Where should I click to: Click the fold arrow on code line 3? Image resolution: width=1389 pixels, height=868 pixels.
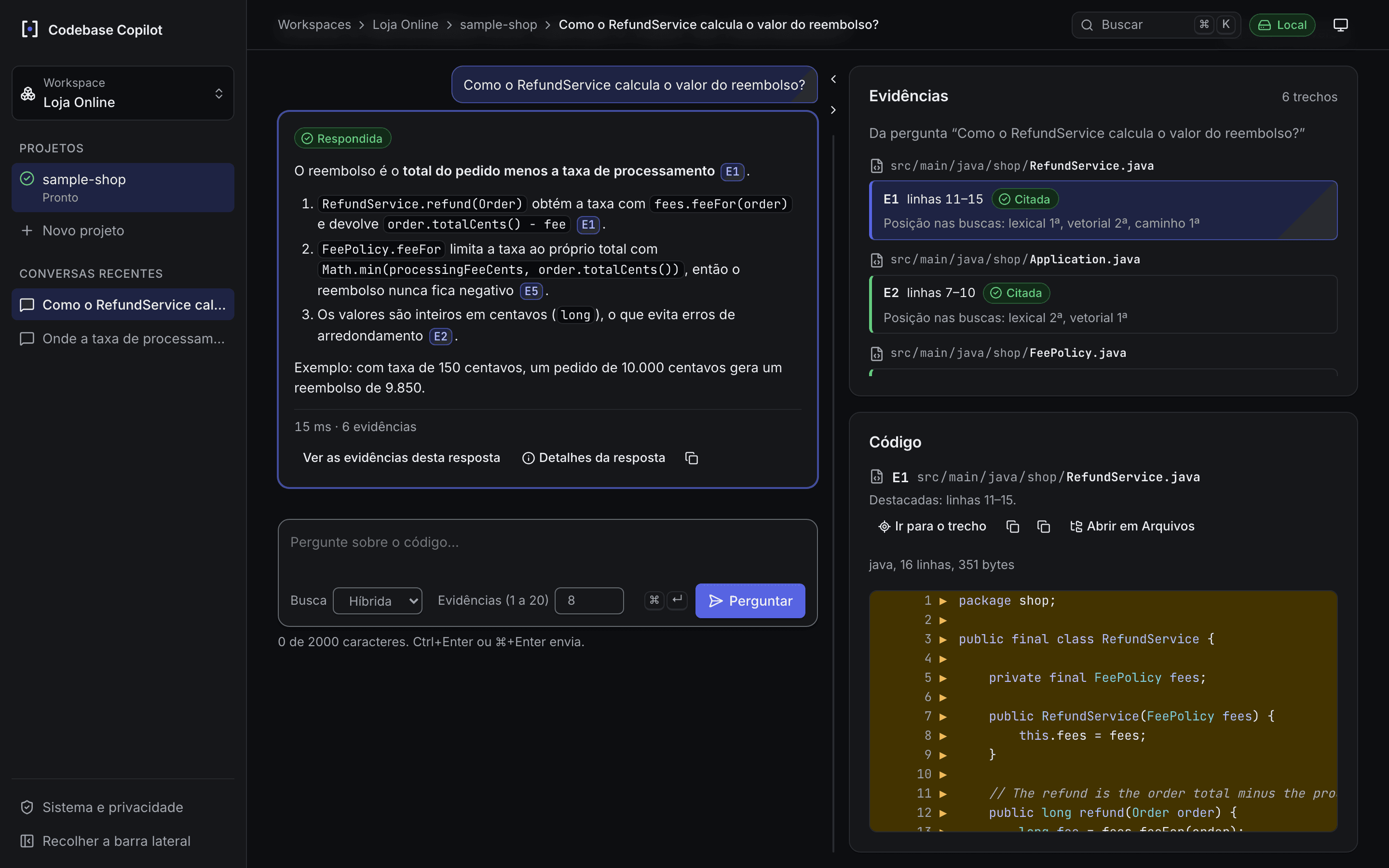point(943,639)
